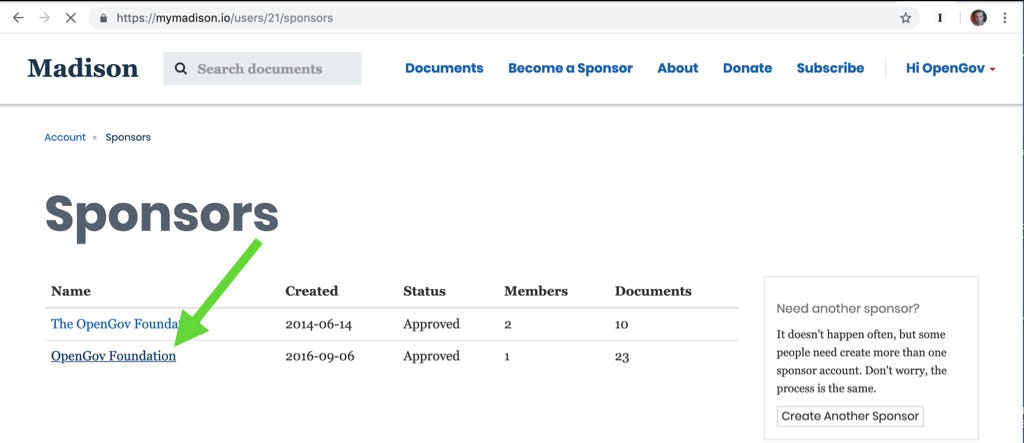Stop loading with the X button

(71, 18)
